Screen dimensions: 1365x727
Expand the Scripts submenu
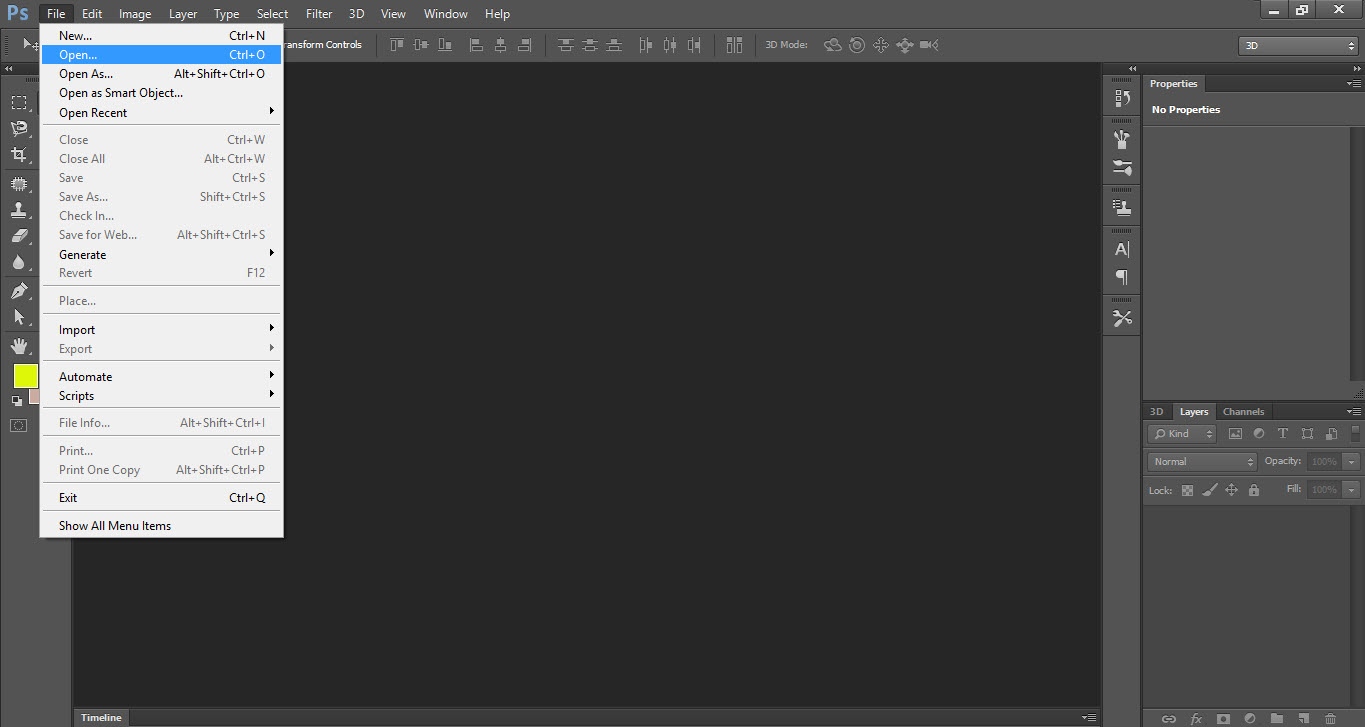click(162, 396)
